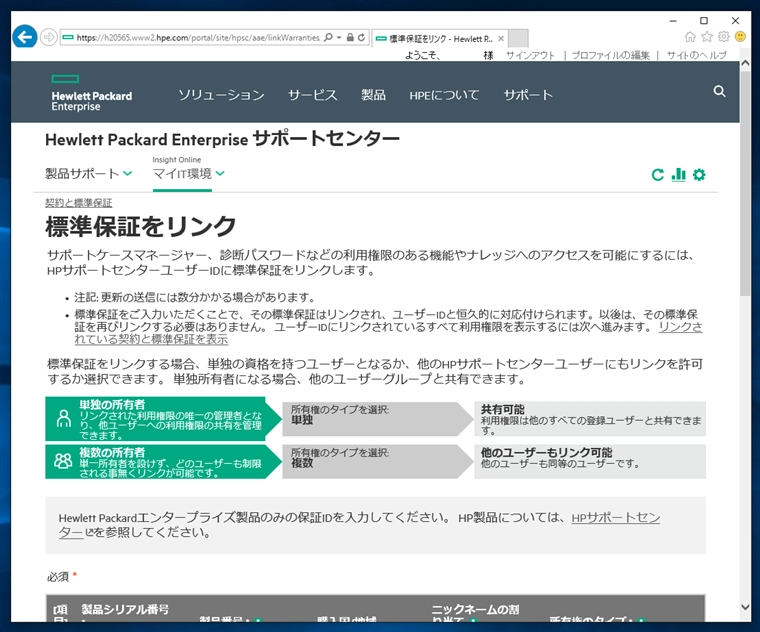Click the URL address field
760x632 pixels.
point(198,37)
